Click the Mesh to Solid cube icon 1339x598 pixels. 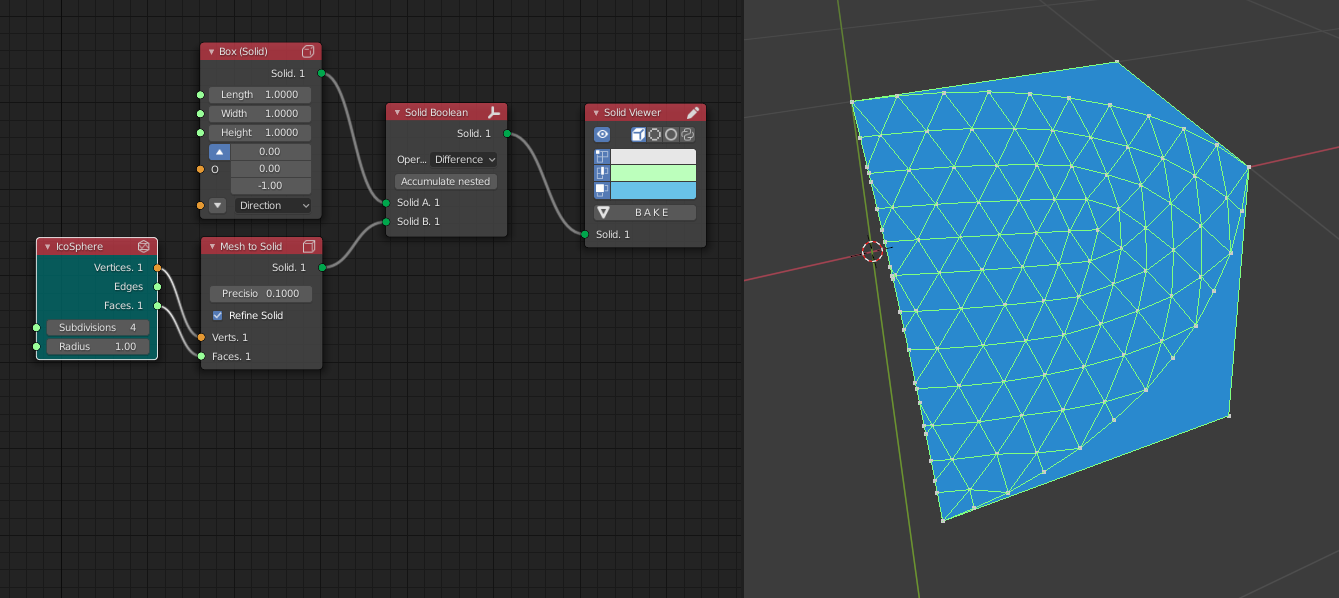point(308,246)
